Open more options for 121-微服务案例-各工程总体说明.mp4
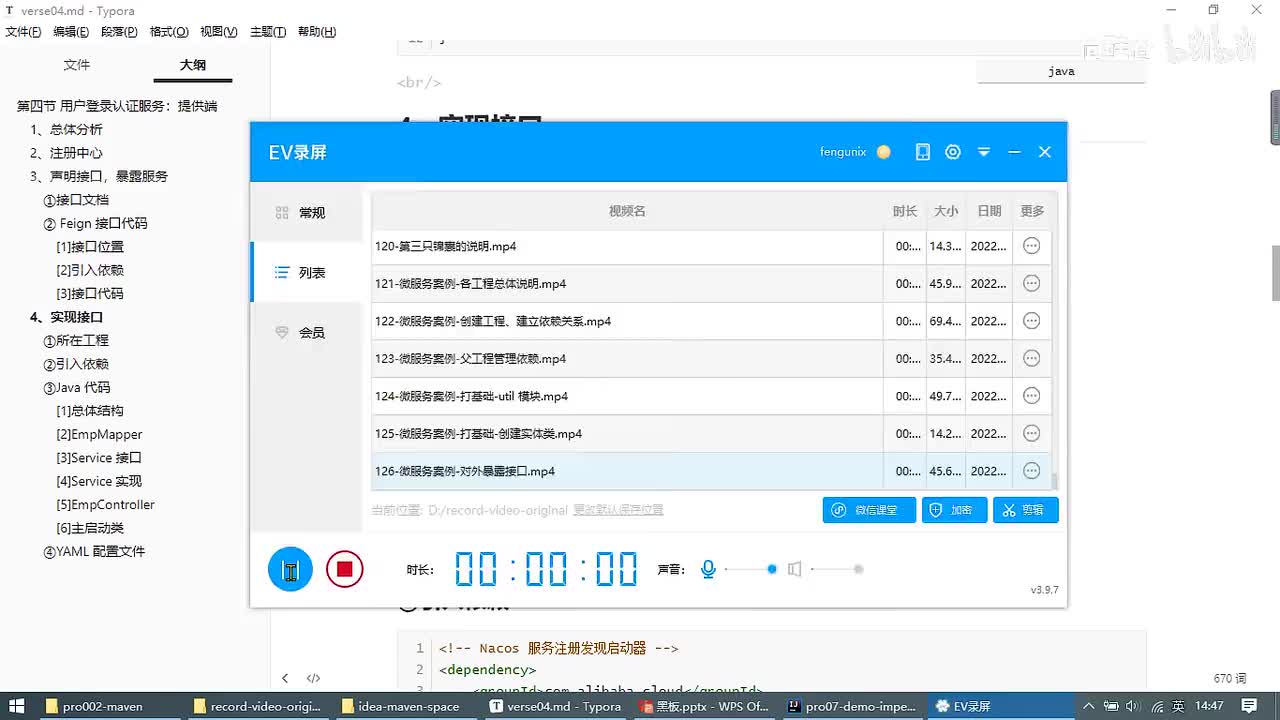The width and height of the screenshot is (1280, 720). [x=1032, y=283]
